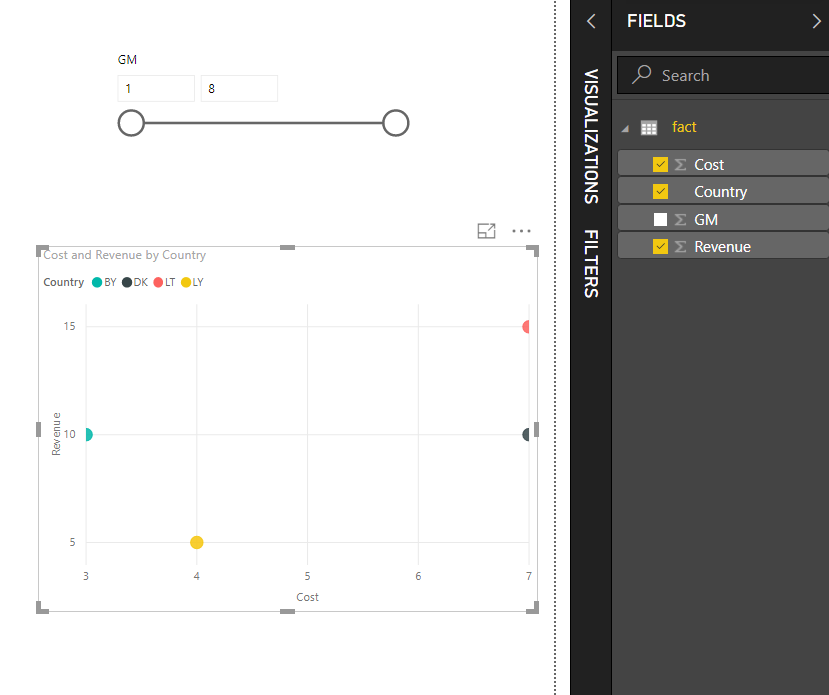The image size is (829, 695).
Task: Collapse the fact table tree node
Action: pyautogui.click(x=625, y=128)
